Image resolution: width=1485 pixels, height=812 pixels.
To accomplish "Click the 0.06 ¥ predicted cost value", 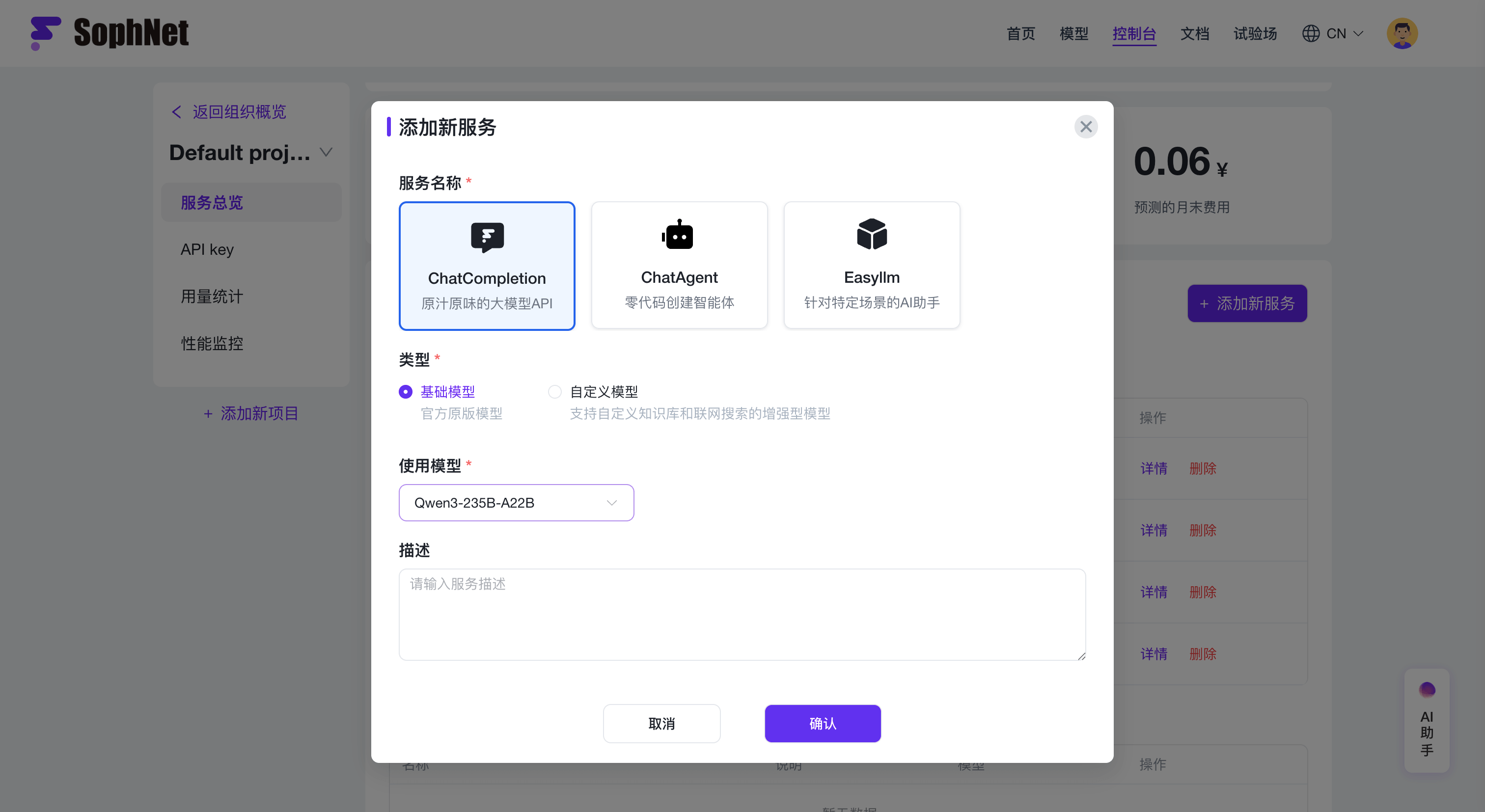I will 1181,162.
